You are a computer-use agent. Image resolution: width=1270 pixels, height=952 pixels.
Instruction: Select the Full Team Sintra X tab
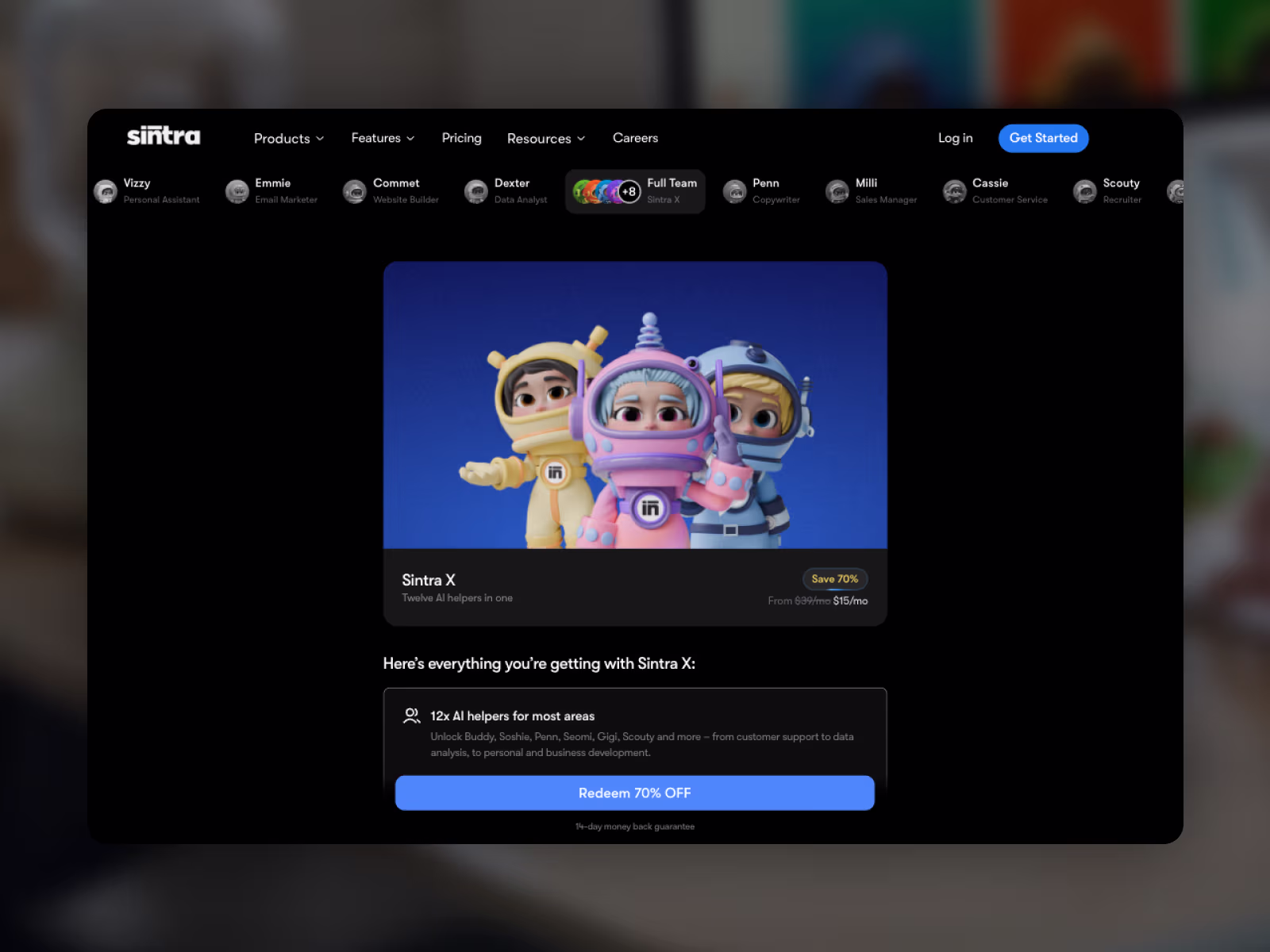click(x=635, y=191)
